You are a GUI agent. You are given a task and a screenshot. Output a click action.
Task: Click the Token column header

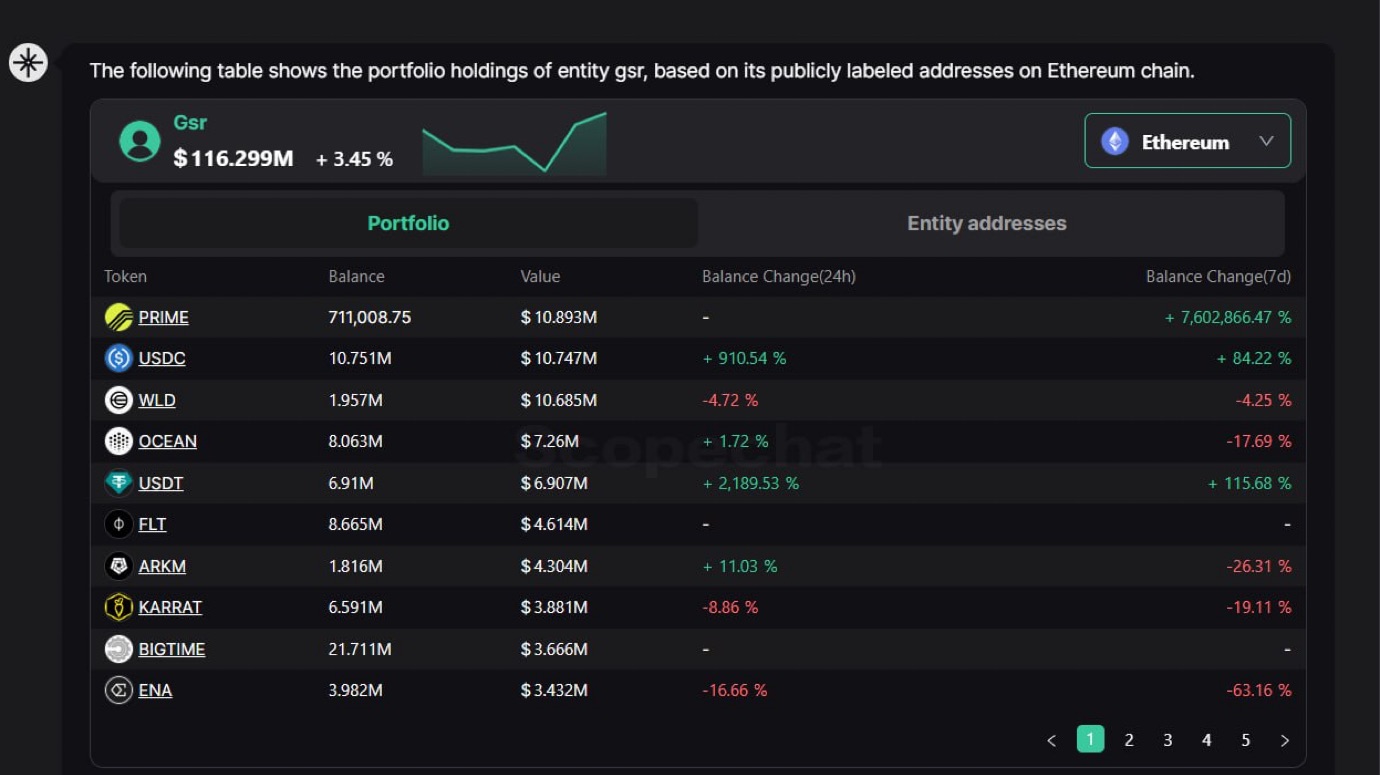click(125, 276)
